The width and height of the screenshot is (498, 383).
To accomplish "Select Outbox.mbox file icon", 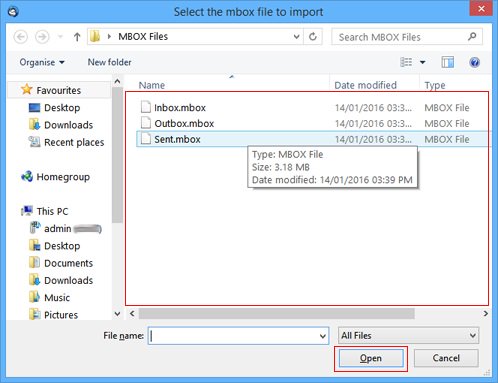I will point(146,123).
